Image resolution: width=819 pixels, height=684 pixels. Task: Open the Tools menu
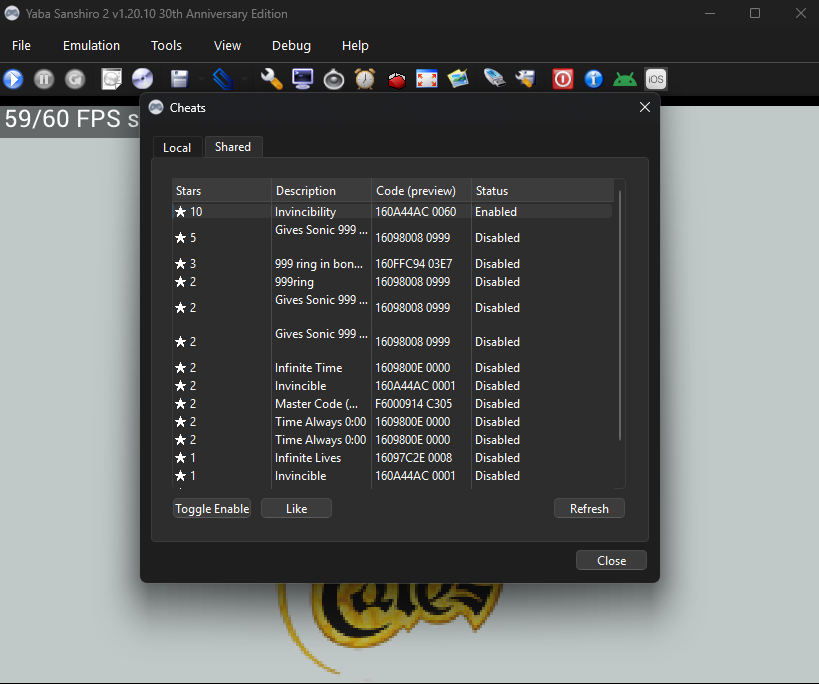point(166,46)
